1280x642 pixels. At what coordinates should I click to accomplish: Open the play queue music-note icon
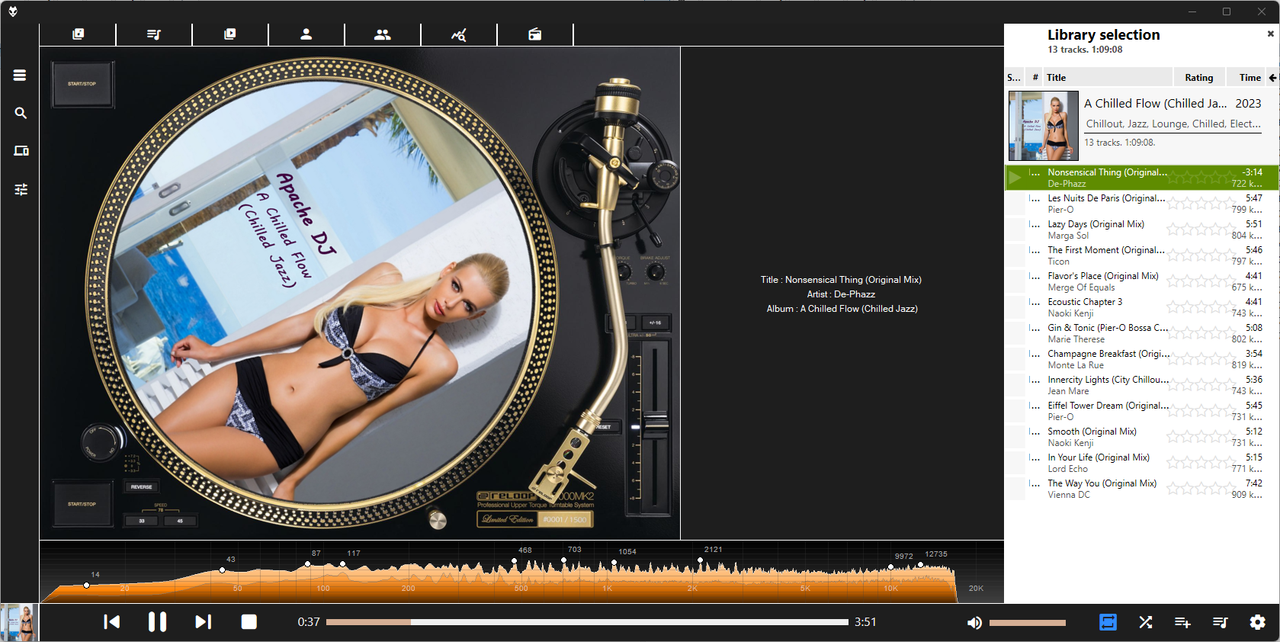pyautogui.click(x=1220, y=622)
